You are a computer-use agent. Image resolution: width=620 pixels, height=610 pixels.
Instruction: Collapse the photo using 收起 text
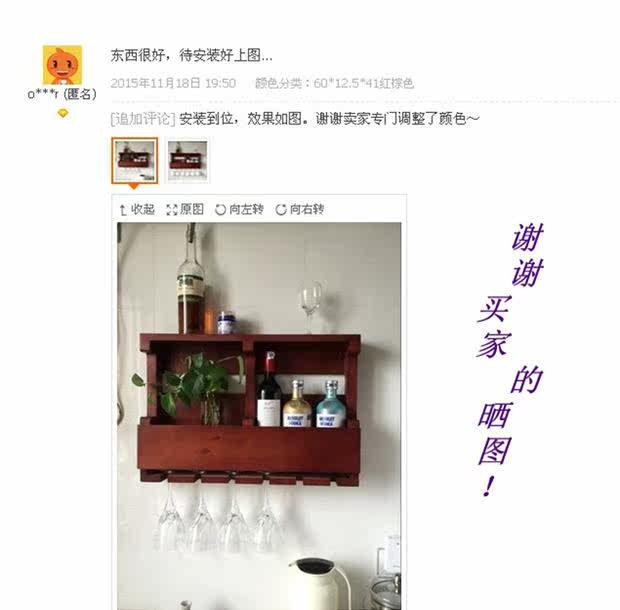(143, 209)
